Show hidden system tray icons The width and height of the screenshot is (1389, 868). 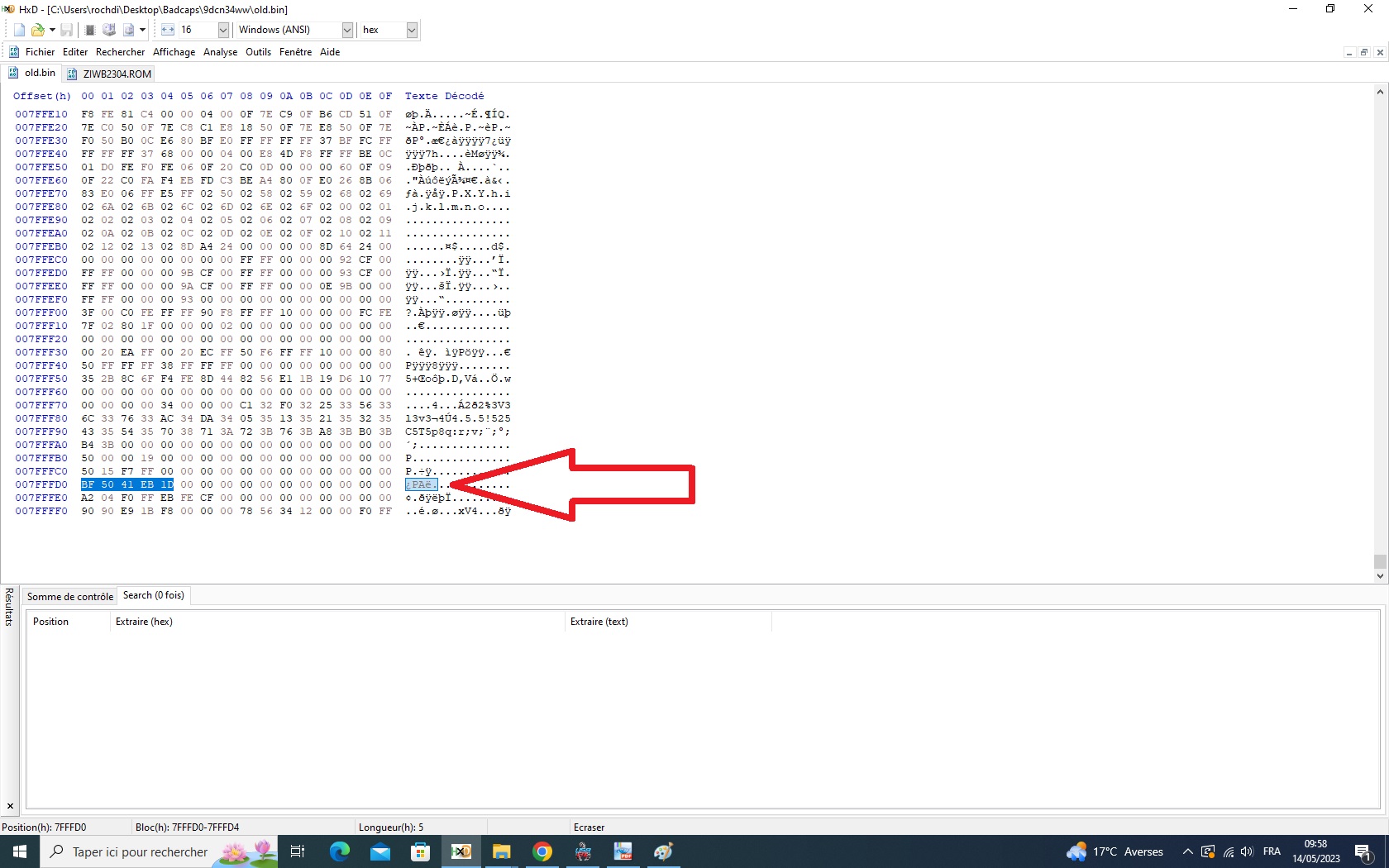(x=1187, y=851)
